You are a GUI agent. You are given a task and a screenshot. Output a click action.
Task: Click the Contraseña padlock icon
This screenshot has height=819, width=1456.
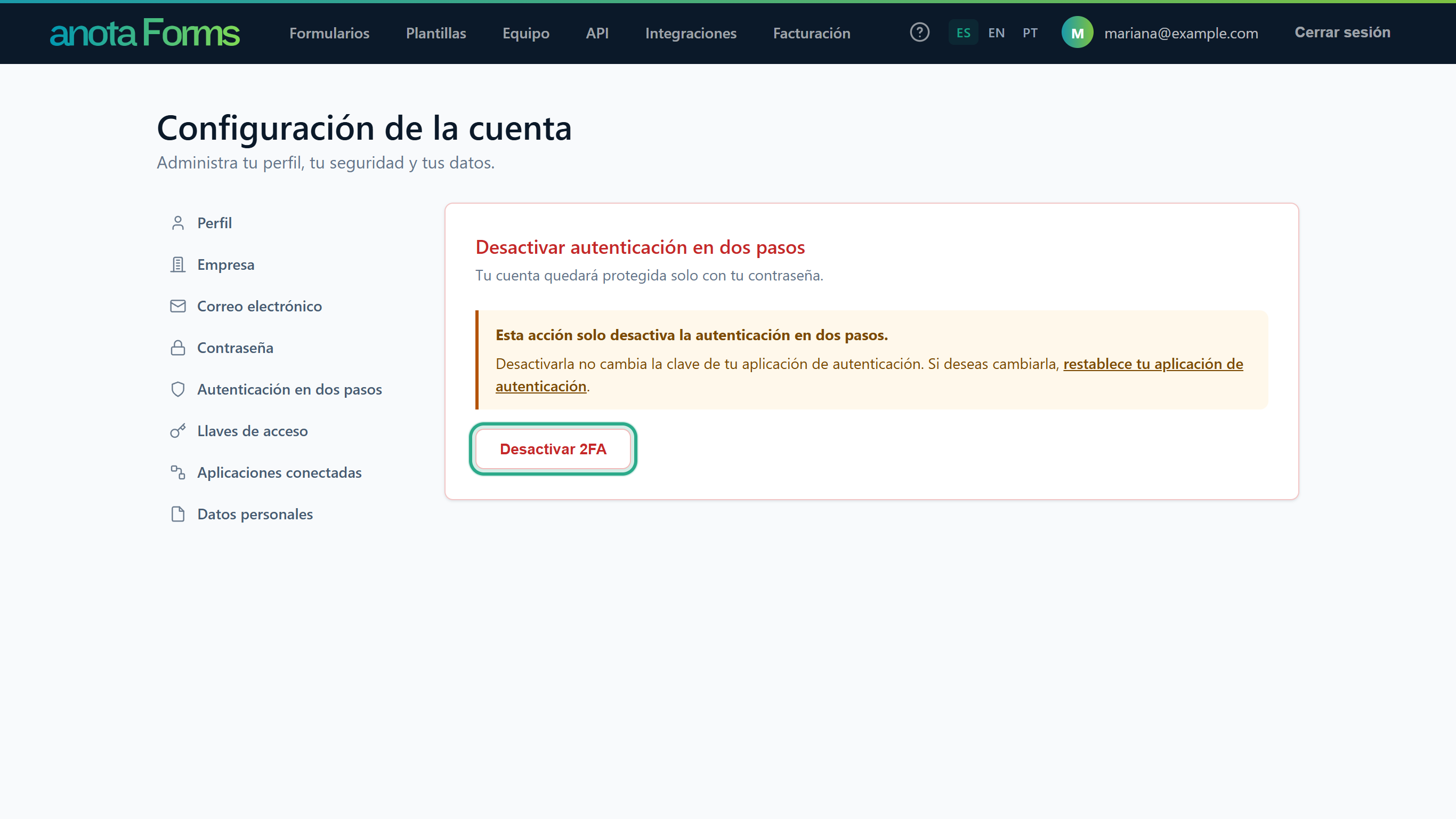tap(177, 347)
